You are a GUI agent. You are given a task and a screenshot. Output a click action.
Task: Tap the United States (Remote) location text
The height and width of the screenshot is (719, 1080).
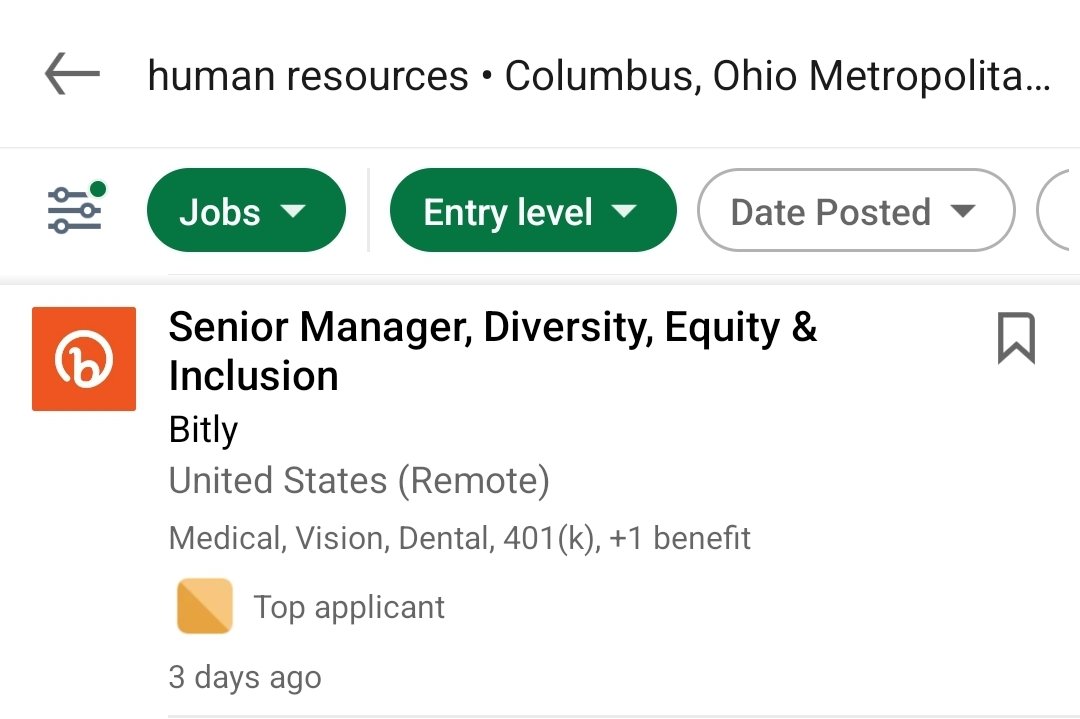click(359, 480)
